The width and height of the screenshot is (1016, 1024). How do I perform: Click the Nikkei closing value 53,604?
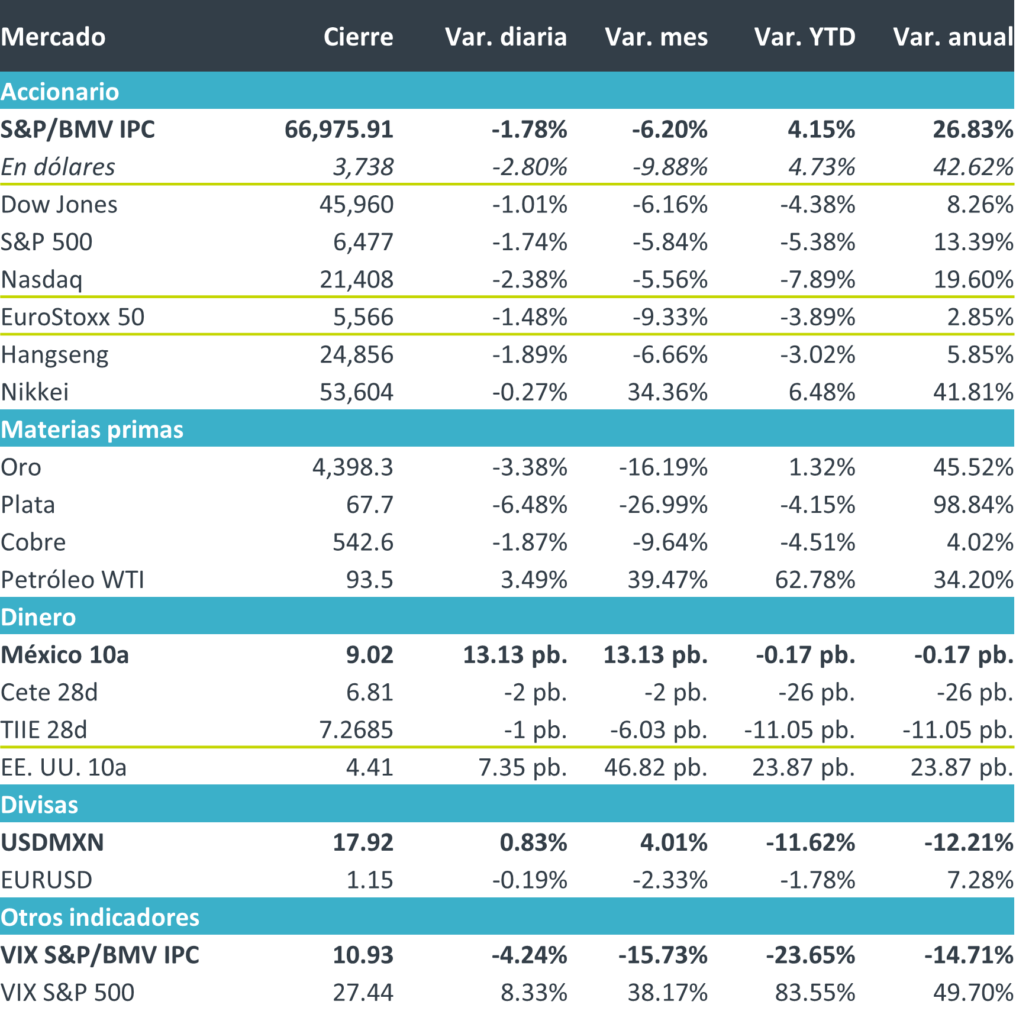[358, 392]
